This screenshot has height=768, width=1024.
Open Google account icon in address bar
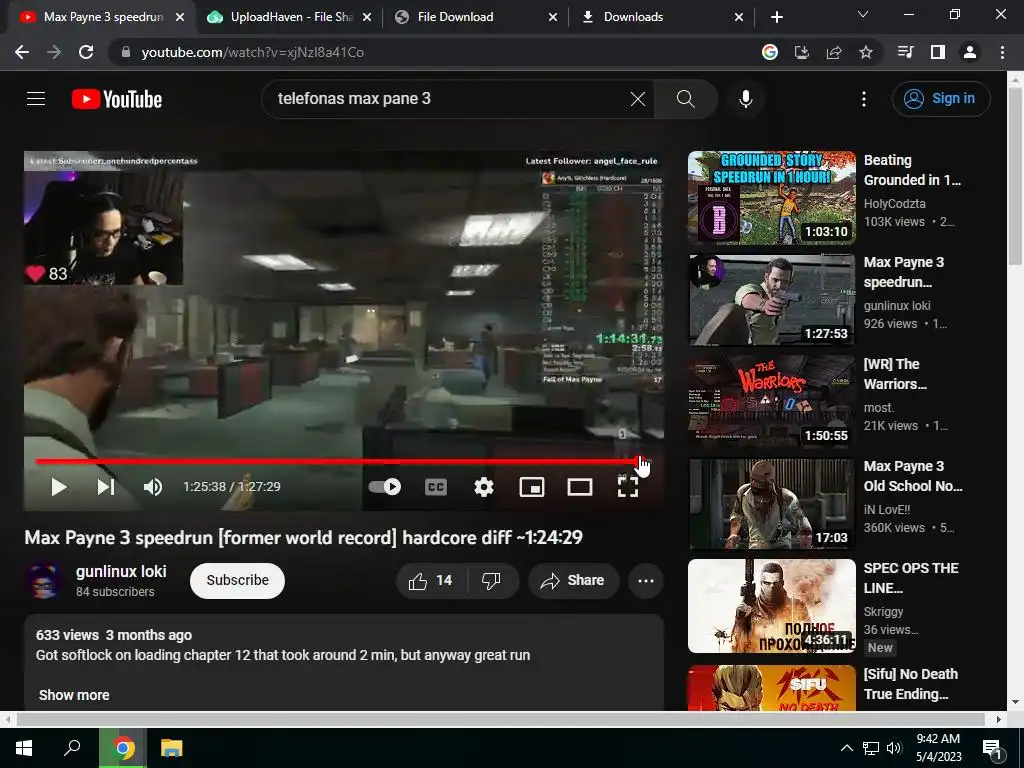click(x=770, y=52)
